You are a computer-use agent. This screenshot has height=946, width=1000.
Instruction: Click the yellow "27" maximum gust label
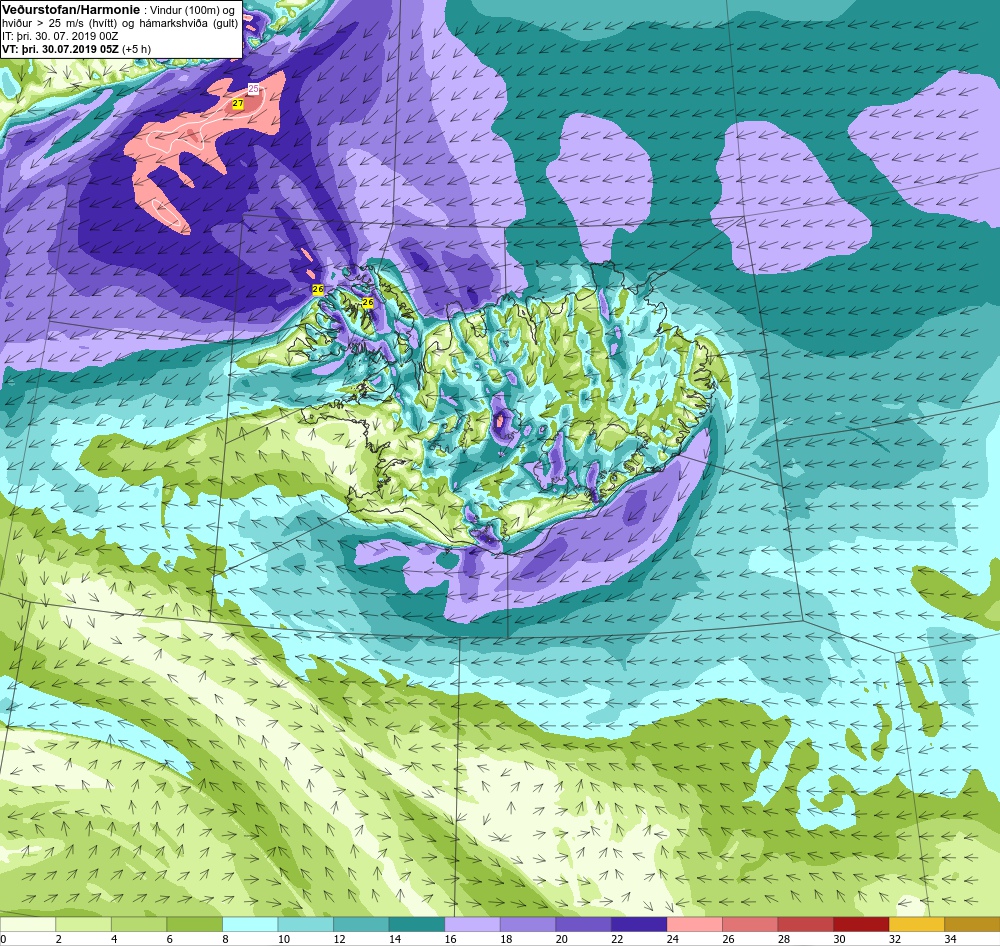pos(238,103)
